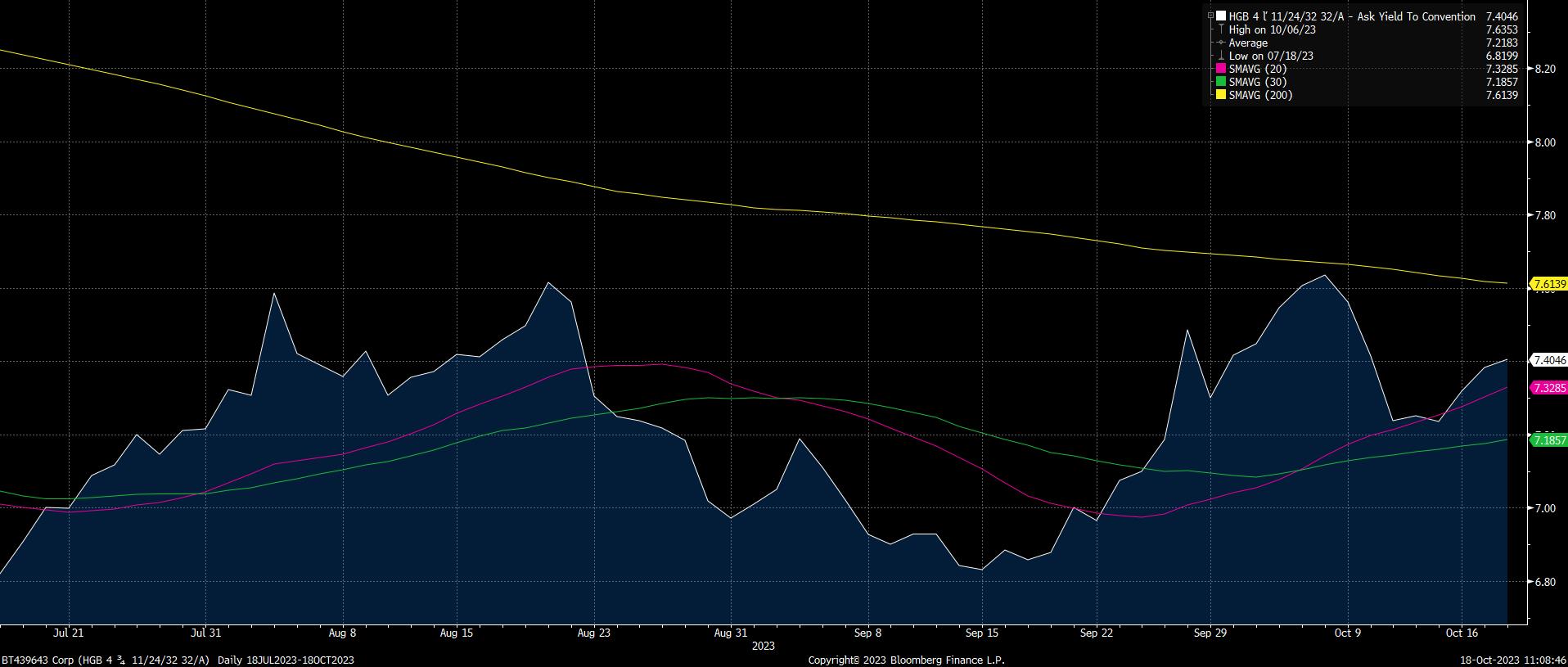Image resolution: width=1568 pixels, height=667 pixels.
Task: Click the 'Sep 29' date axis label
Action: coord(1210,633)
